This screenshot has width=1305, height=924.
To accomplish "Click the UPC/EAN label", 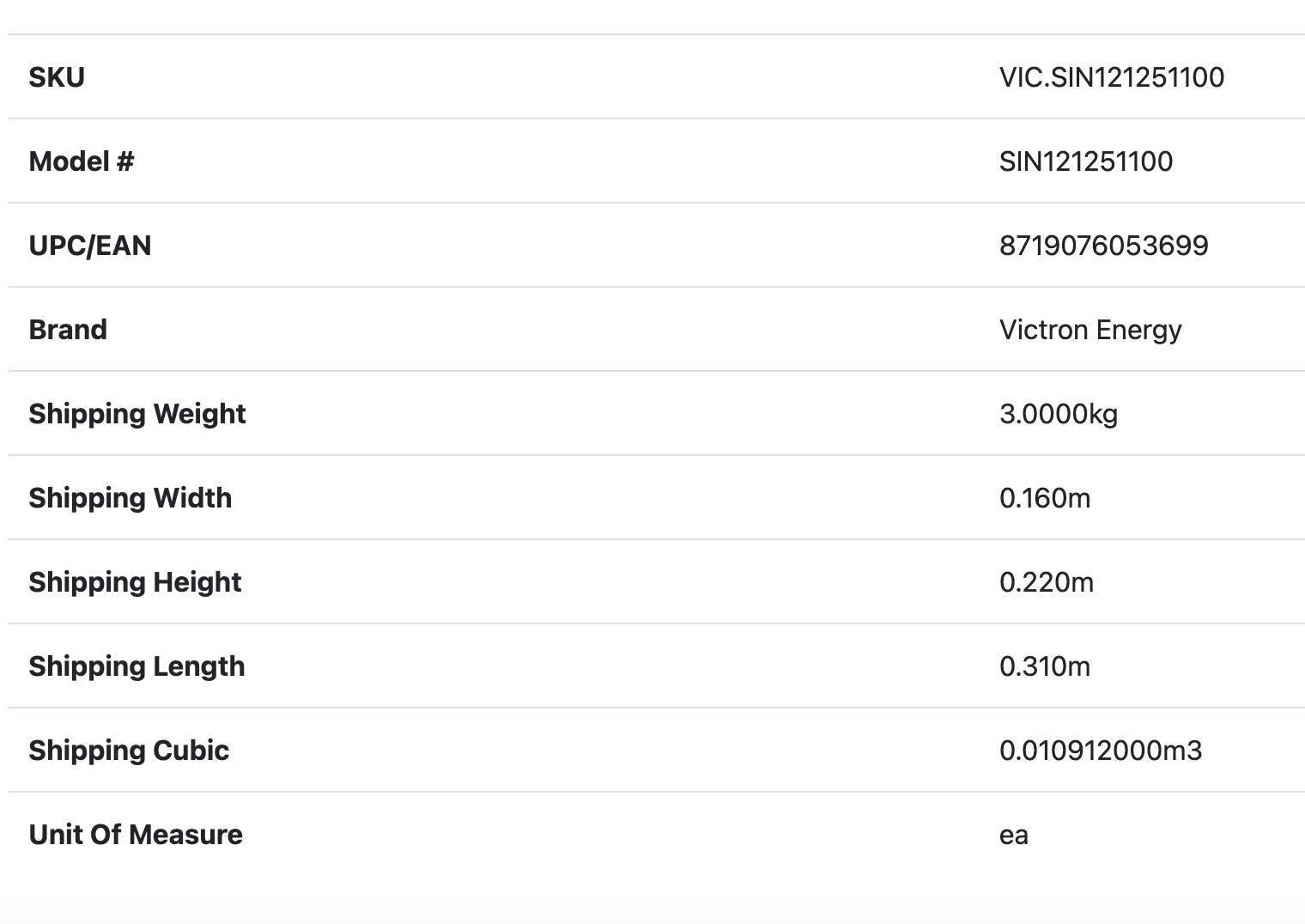I will click(90, 246).
